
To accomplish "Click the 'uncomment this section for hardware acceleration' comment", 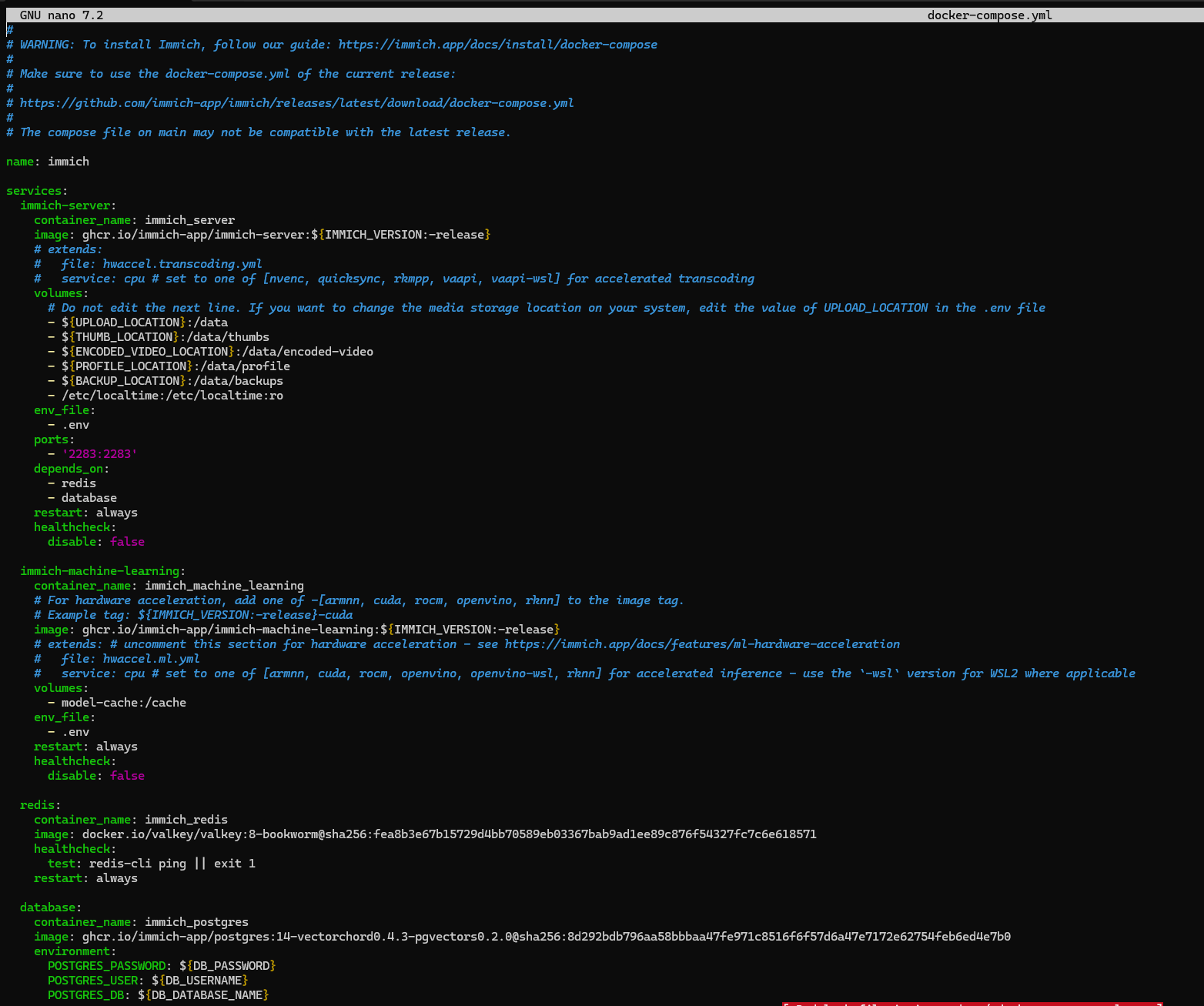I will (467, 644).
